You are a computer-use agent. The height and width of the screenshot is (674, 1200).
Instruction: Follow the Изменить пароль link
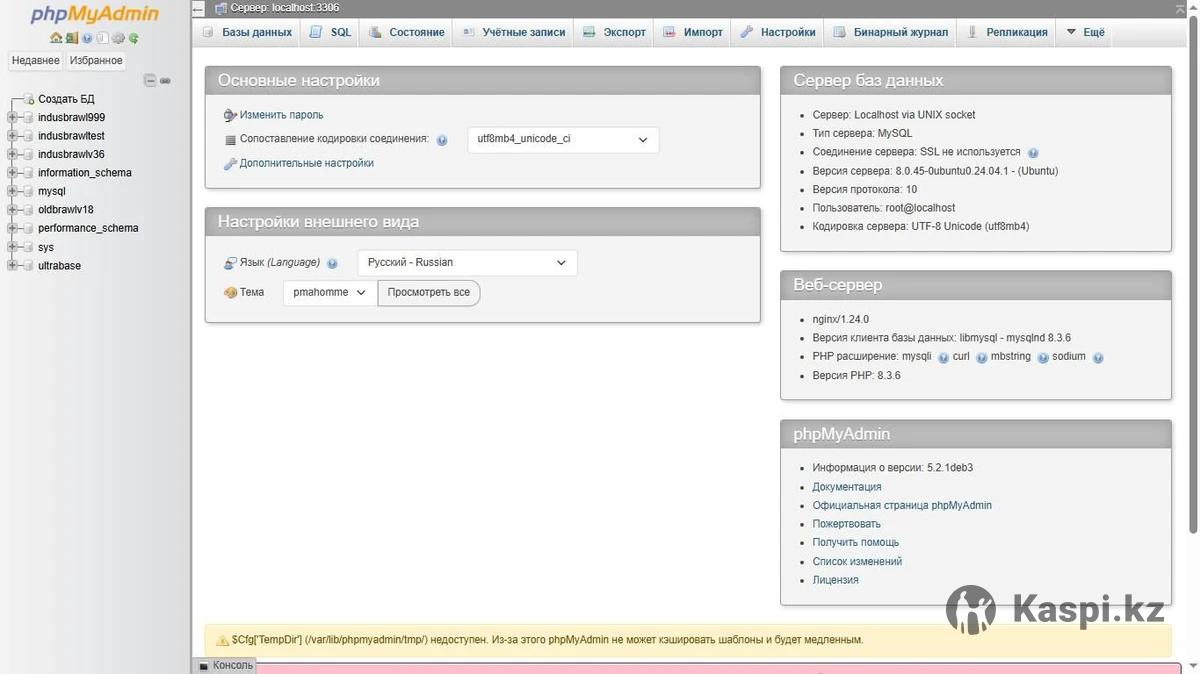coord(281,115)
